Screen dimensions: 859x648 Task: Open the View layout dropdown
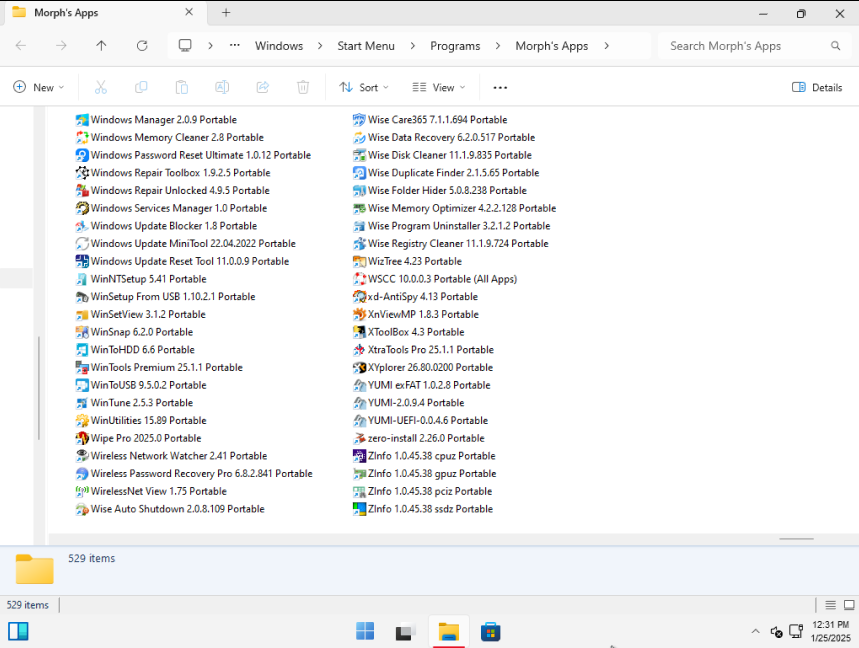438,88
